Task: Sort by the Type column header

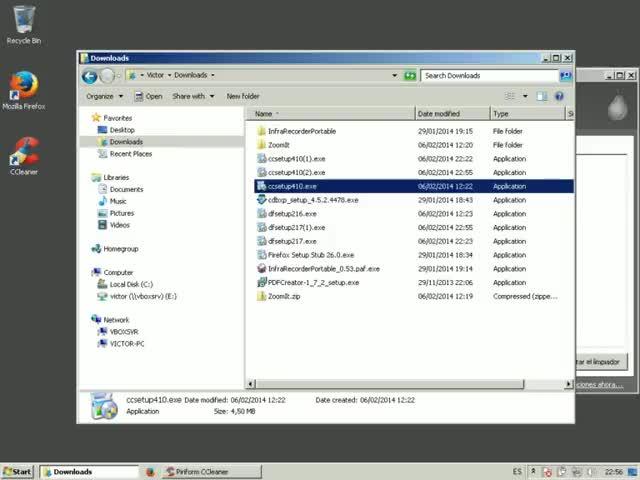Action: [x=527, y=114]
